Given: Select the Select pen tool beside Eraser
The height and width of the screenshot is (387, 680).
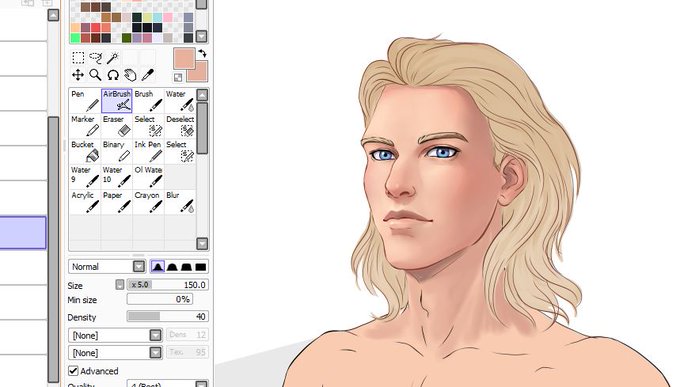Looking at the screenshot, I should (x=148, y=126).
